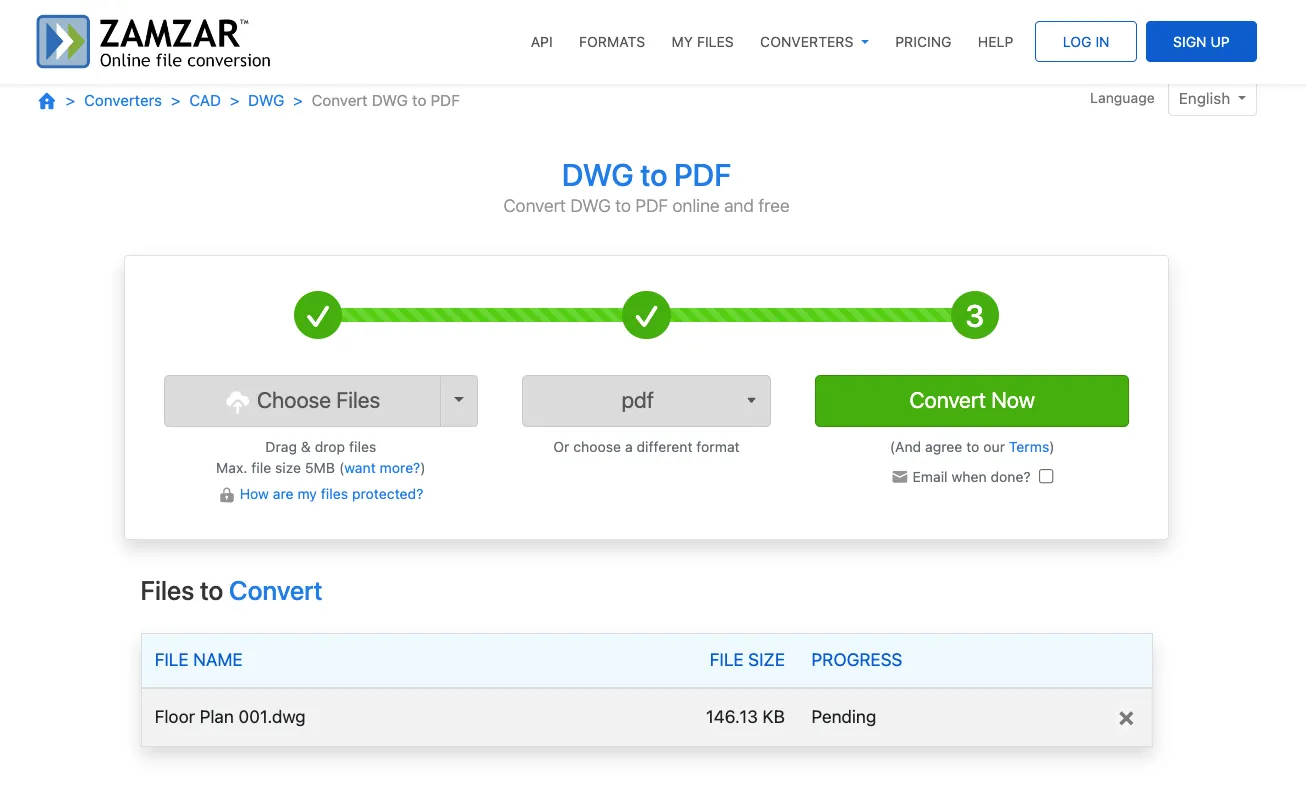Image resolution: width=1306 pixels, height=801 pixels.
Task: Enable the Email when done checkbox
Action: pyautogui.click(x=1046, y=477)
